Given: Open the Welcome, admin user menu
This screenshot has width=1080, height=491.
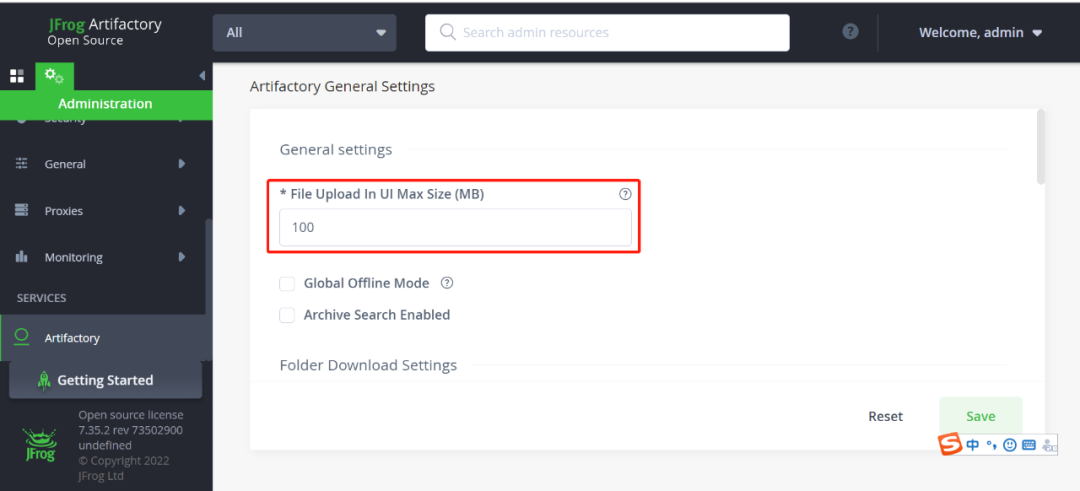Looking at the screenshot, I should point(980,32).
